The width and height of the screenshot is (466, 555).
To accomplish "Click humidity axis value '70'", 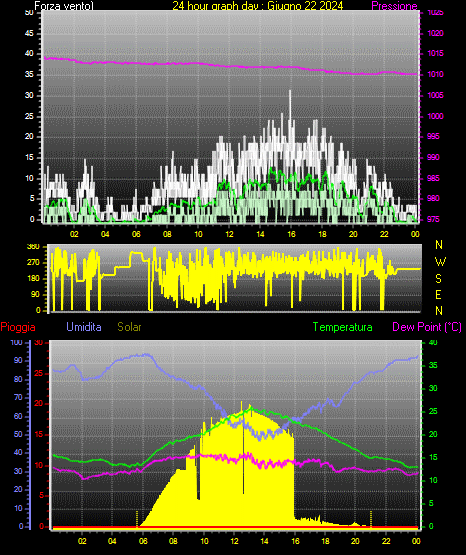I will point(18,397).
